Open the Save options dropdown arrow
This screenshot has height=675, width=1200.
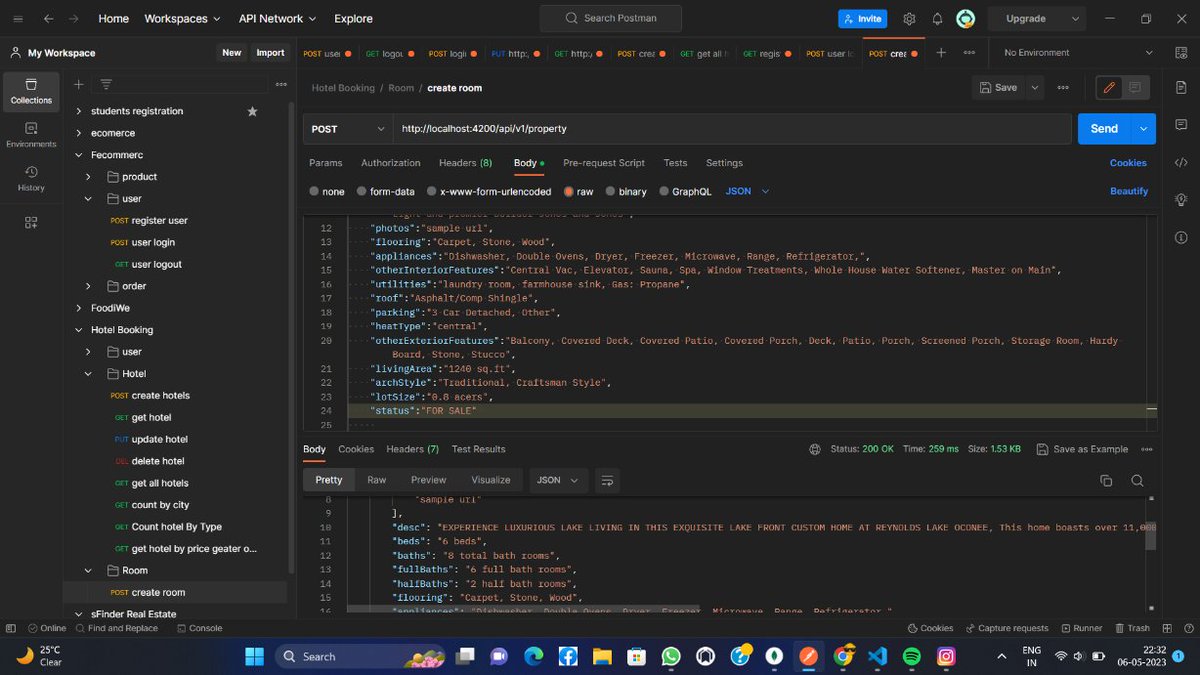pyautogui.click(x=1035, y=88)
